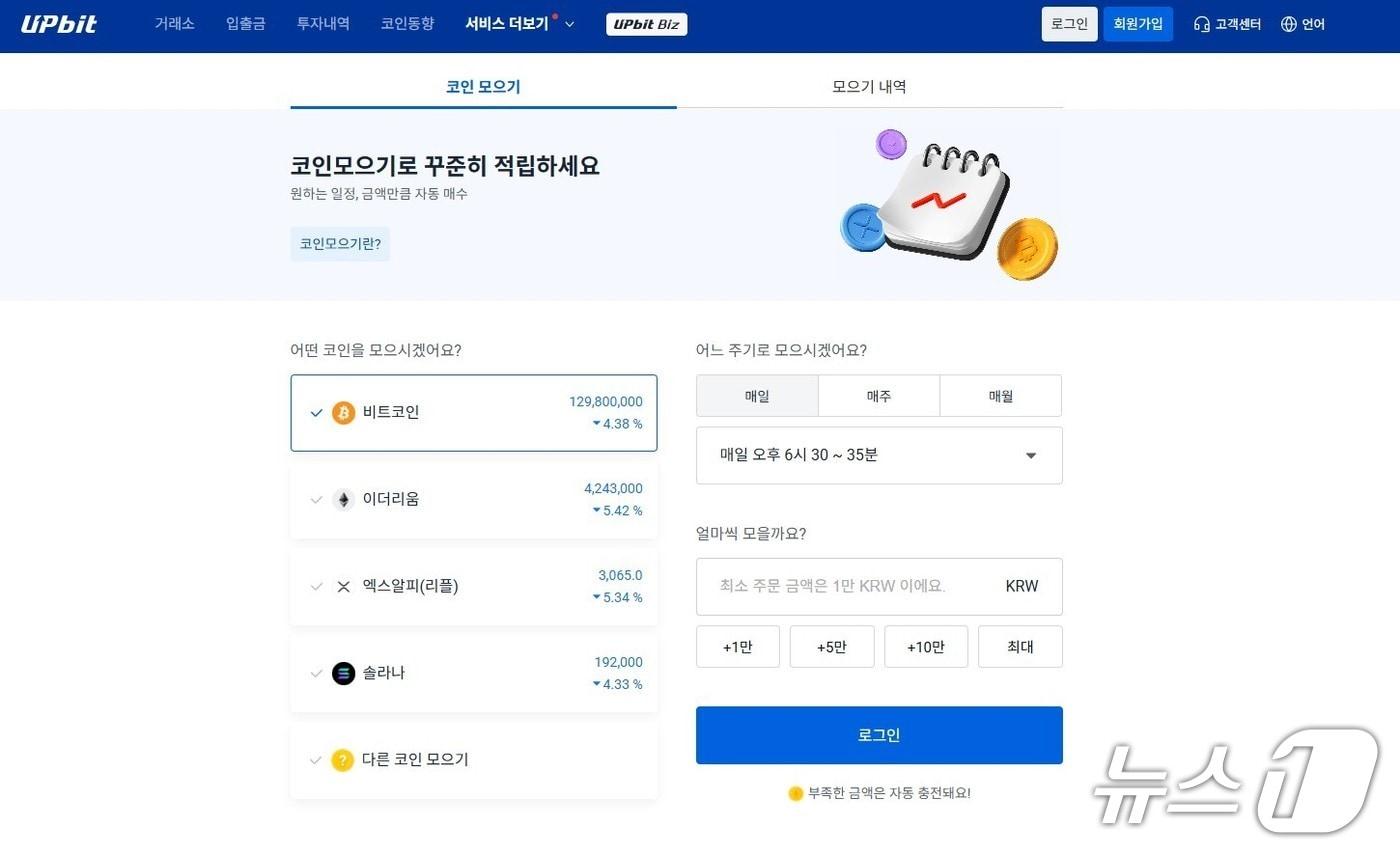Viewport: 1400px width, 855px height.
Task: Select the Bitcoin coin icon
Action: (x=343, y=412)
